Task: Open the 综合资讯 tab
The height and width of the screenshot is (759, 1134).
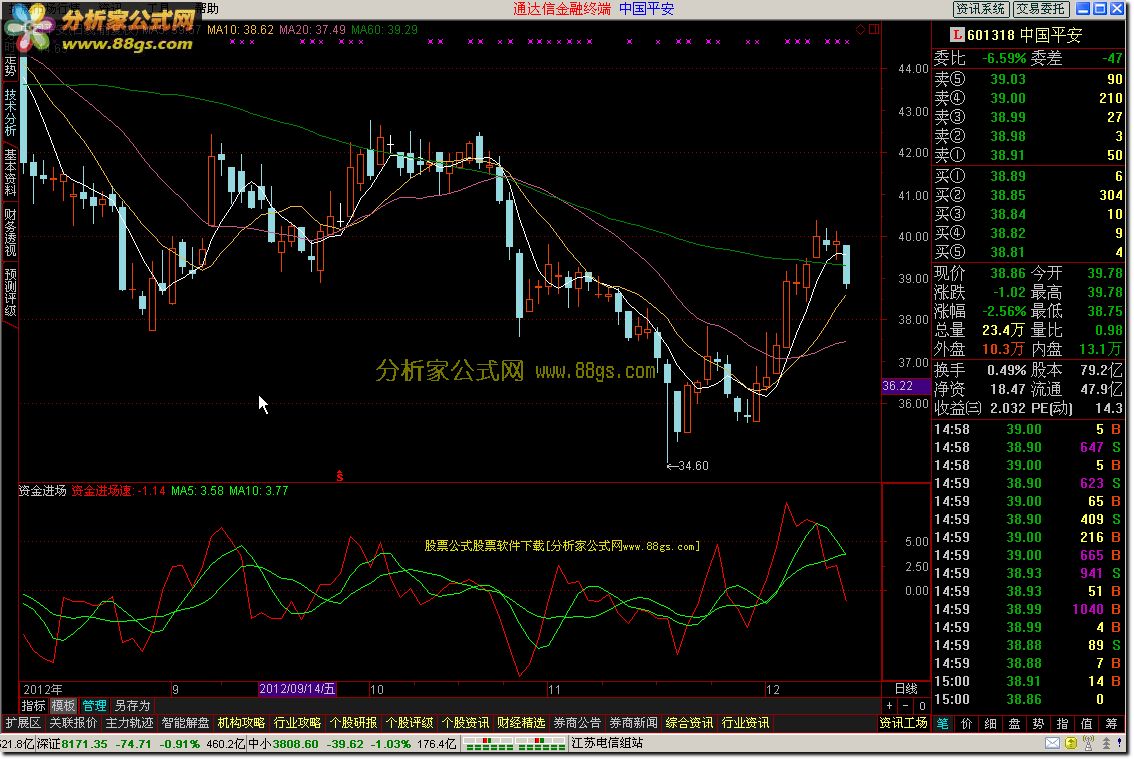Action: pos(689,723)
